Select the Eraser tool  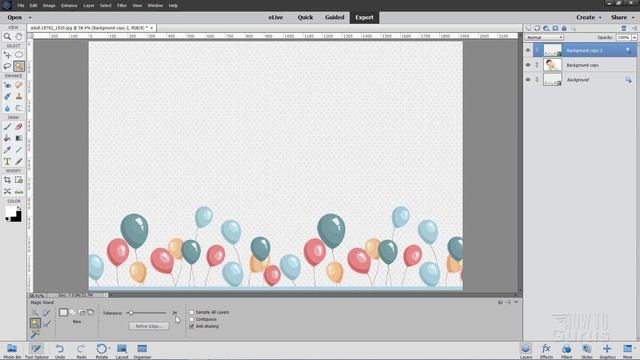[x=19, y=127]
